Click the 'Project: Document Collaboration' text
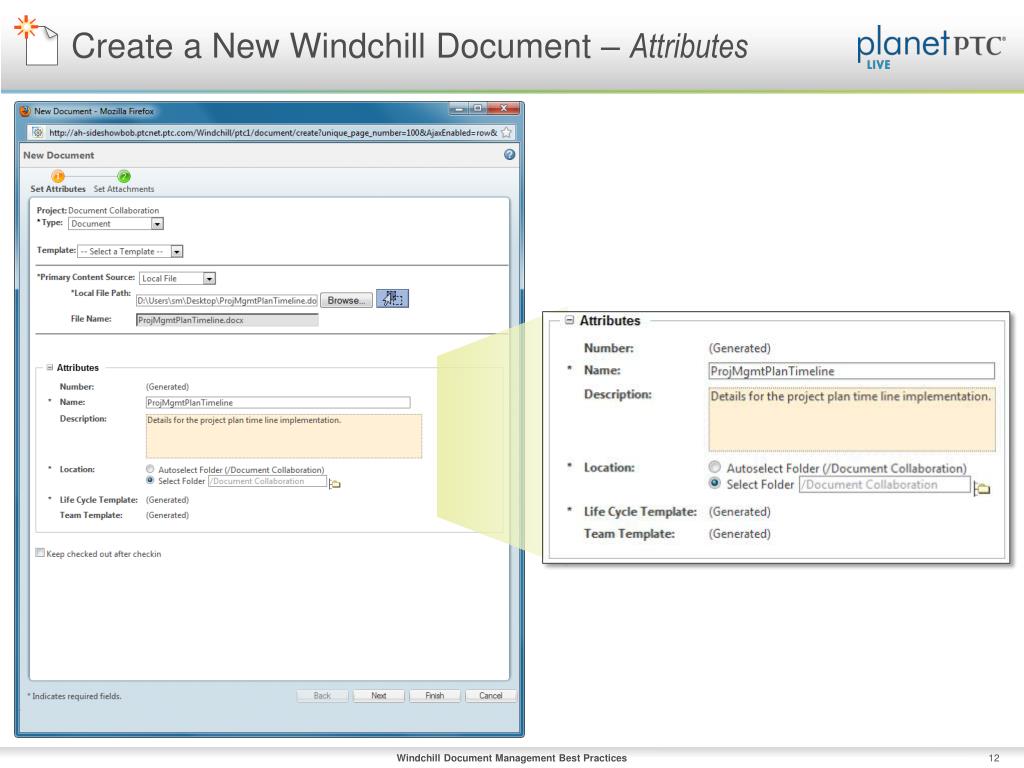 tap(98, 210)
